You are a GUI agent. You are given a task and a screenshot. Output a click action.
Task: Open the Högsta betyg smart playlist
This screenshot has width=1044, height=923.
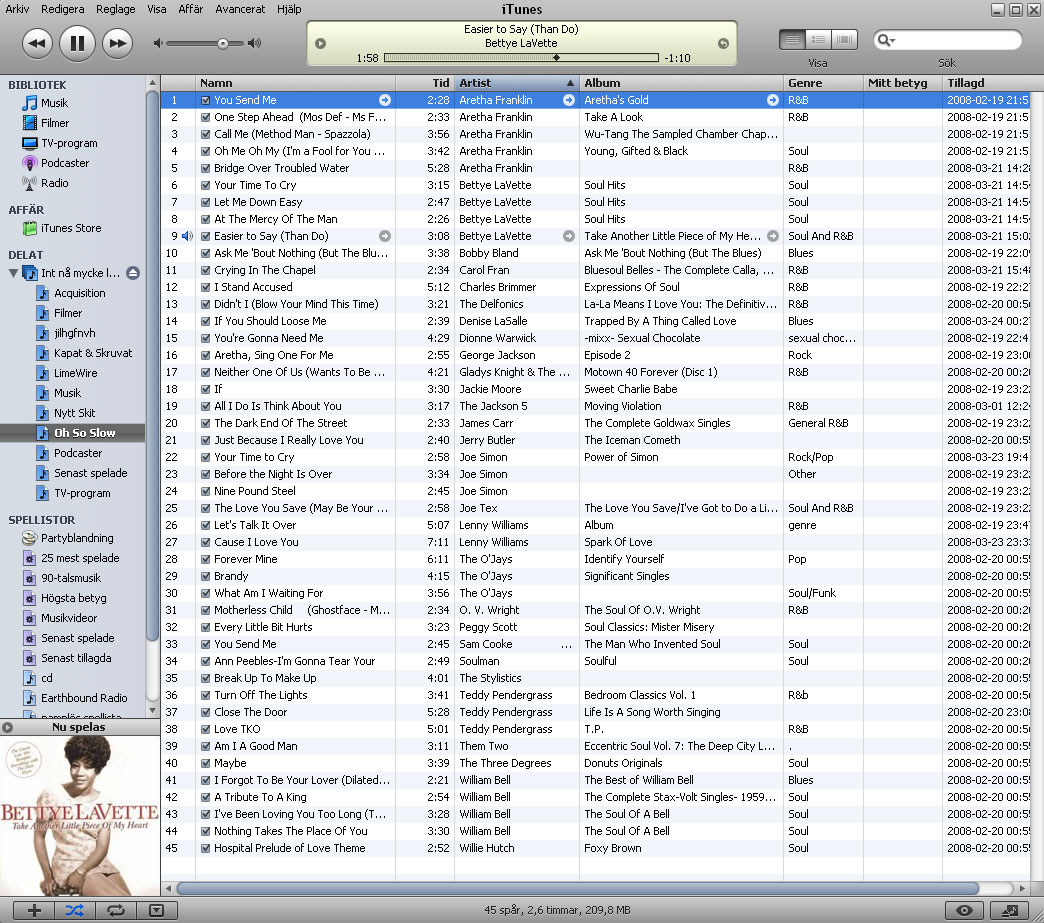(73, 598)
